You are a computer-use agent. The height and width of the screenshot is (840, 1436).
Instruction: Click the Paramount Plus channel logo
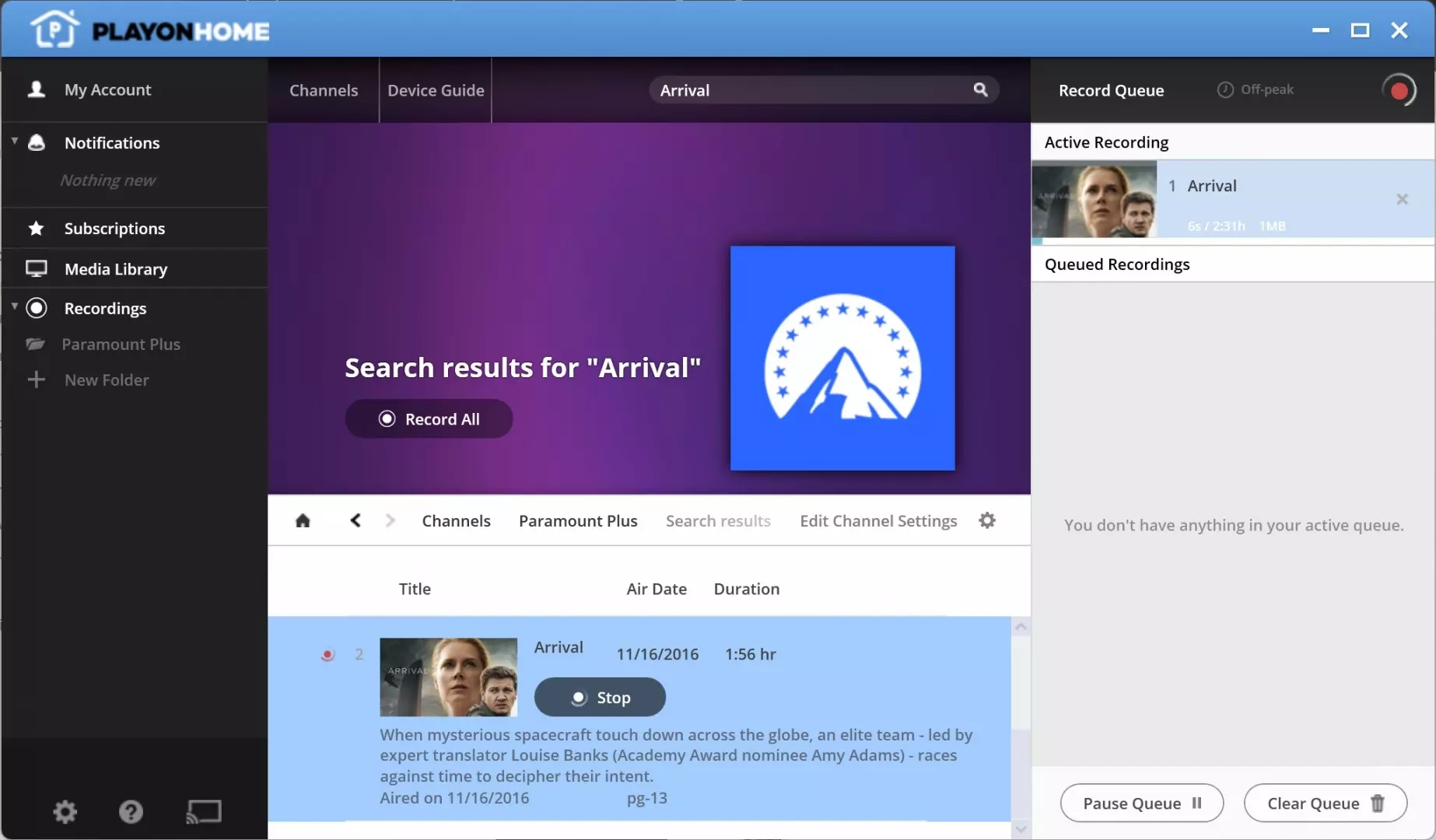coord(842,358)
